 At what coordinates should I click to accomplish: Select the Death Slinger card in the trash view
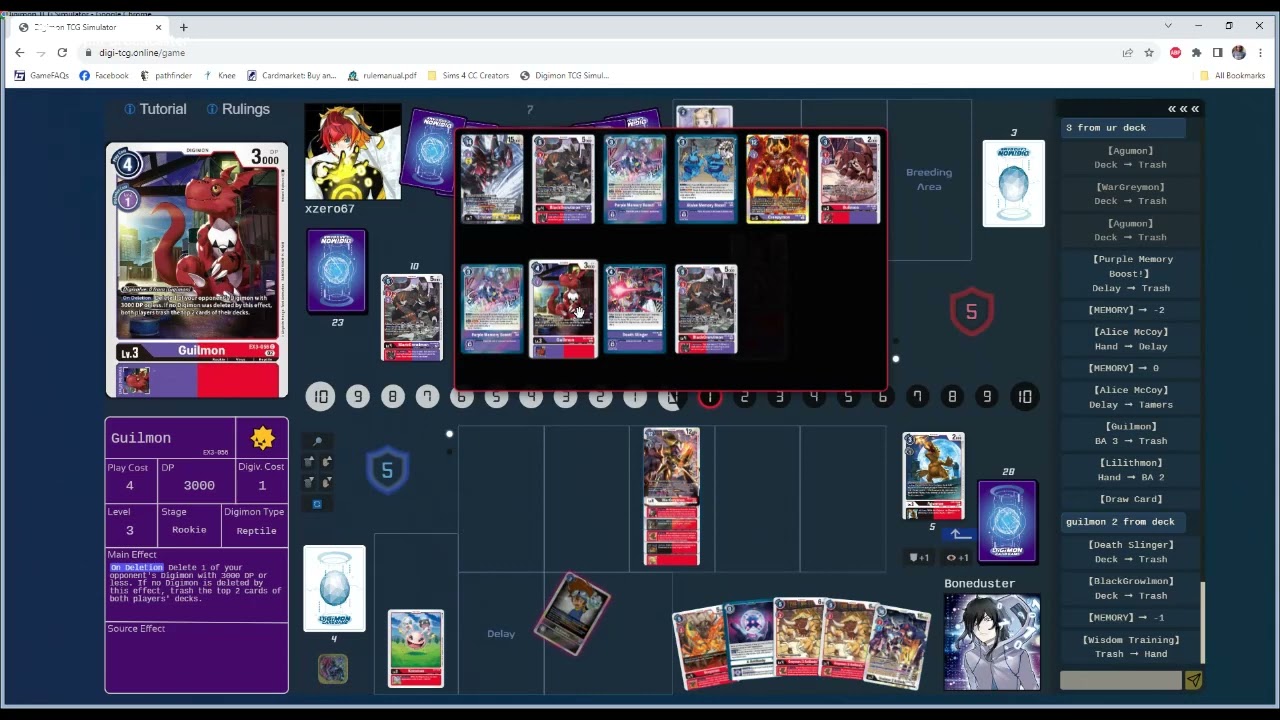pyautogui.click(x=635, y=309)
